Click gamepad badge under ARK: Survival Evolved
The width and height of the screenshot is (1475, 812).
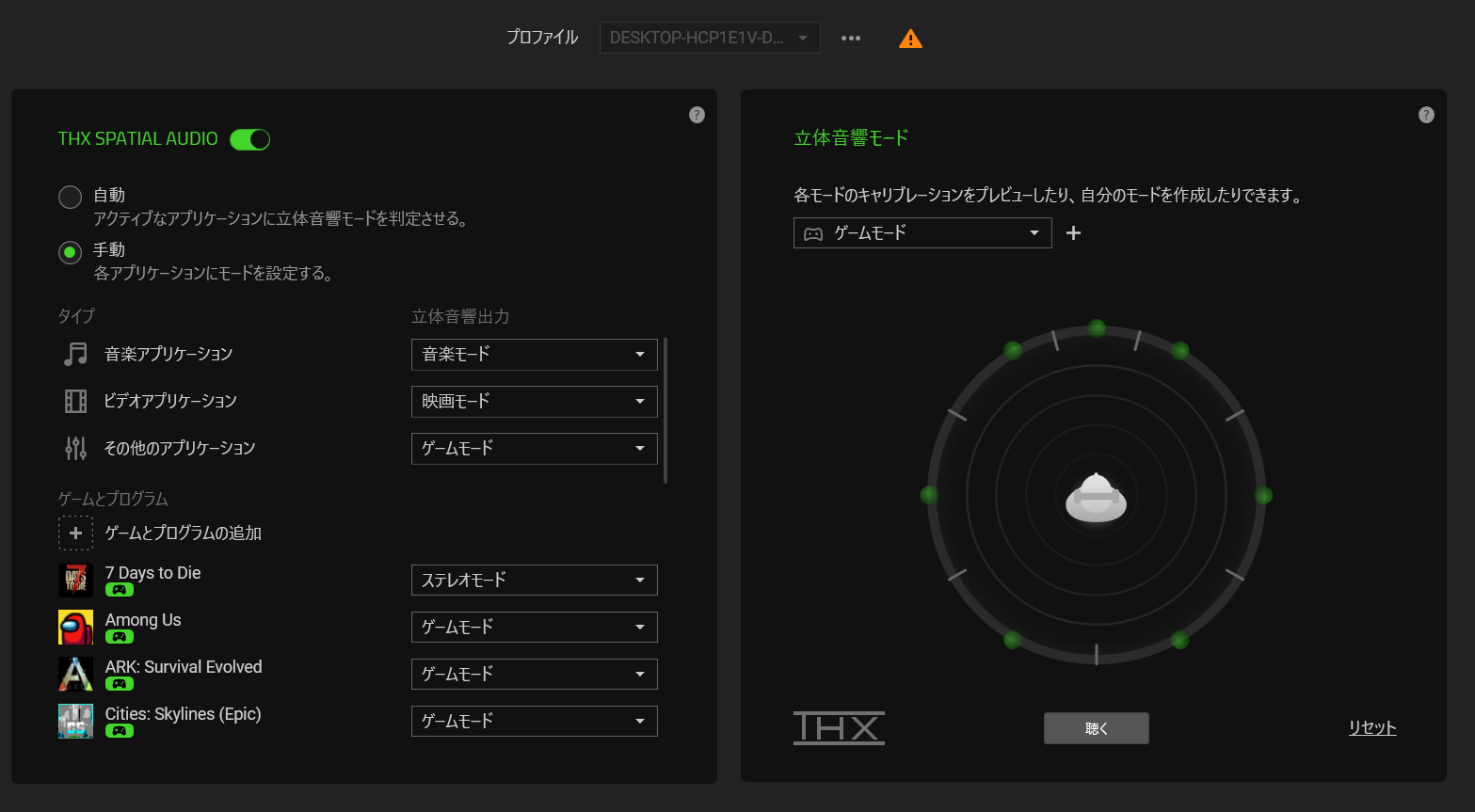point(119,684)
